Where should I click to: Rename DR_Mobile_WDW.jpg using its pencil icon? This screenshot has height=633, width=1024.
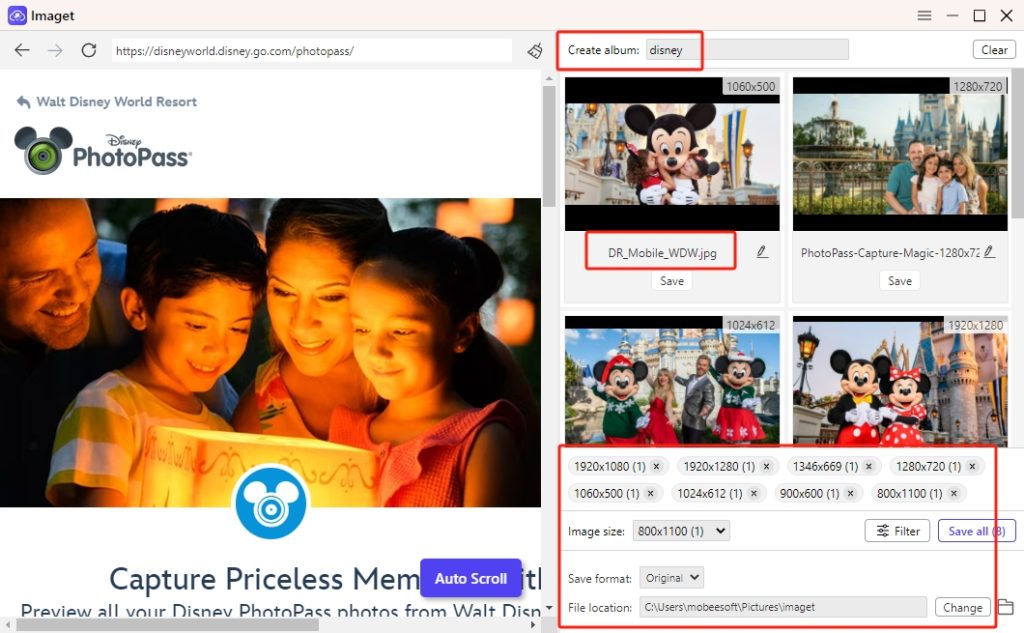[761, 252]
